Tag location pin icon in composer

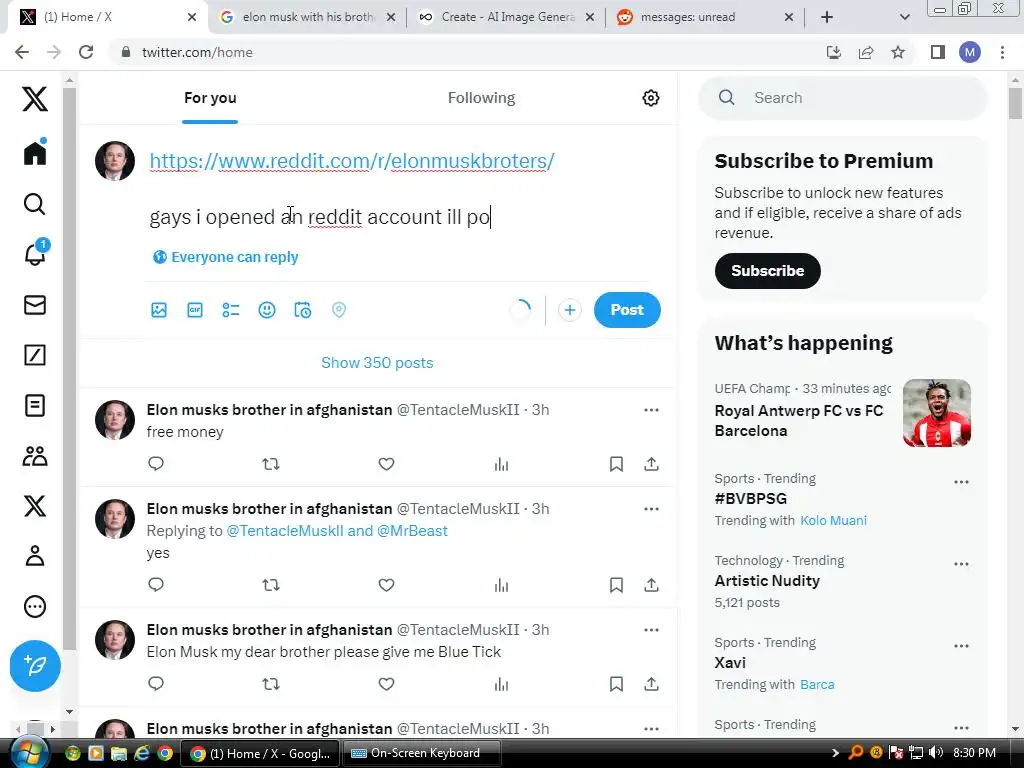tap(338, 310)
